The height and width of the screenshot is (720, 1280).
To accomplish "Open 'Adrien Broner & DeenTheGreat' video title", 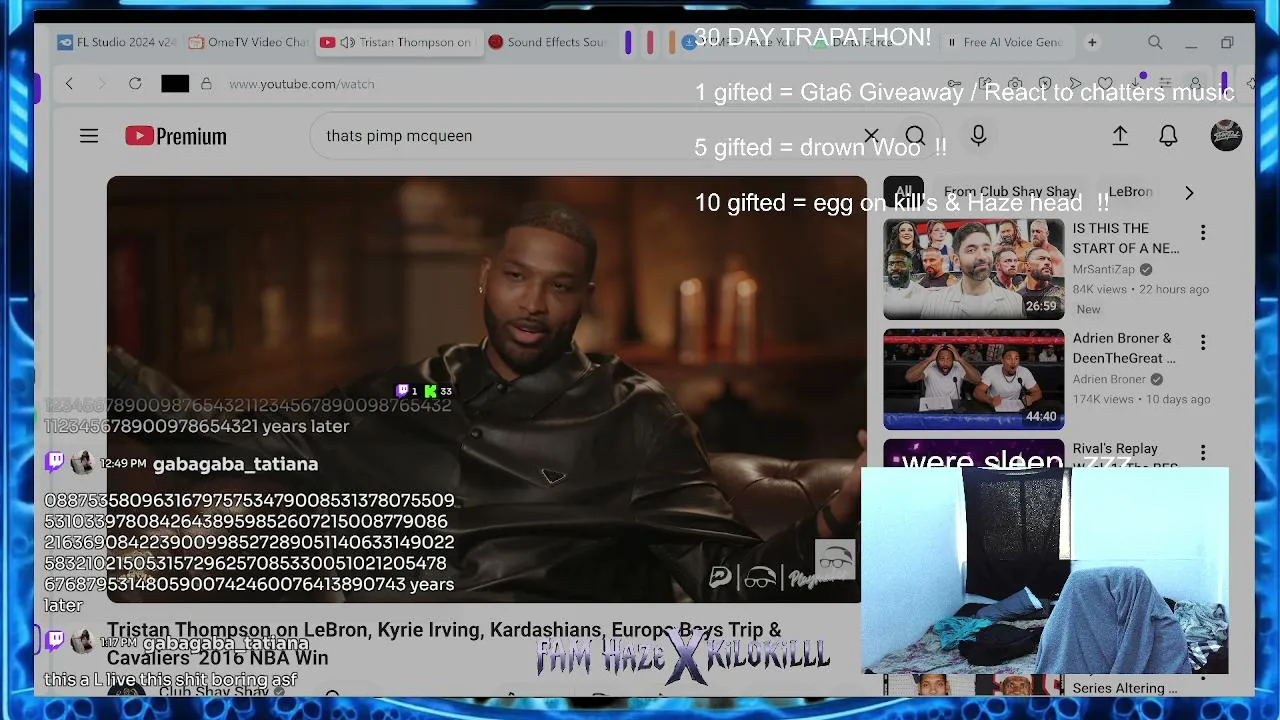I will 1124,348.
